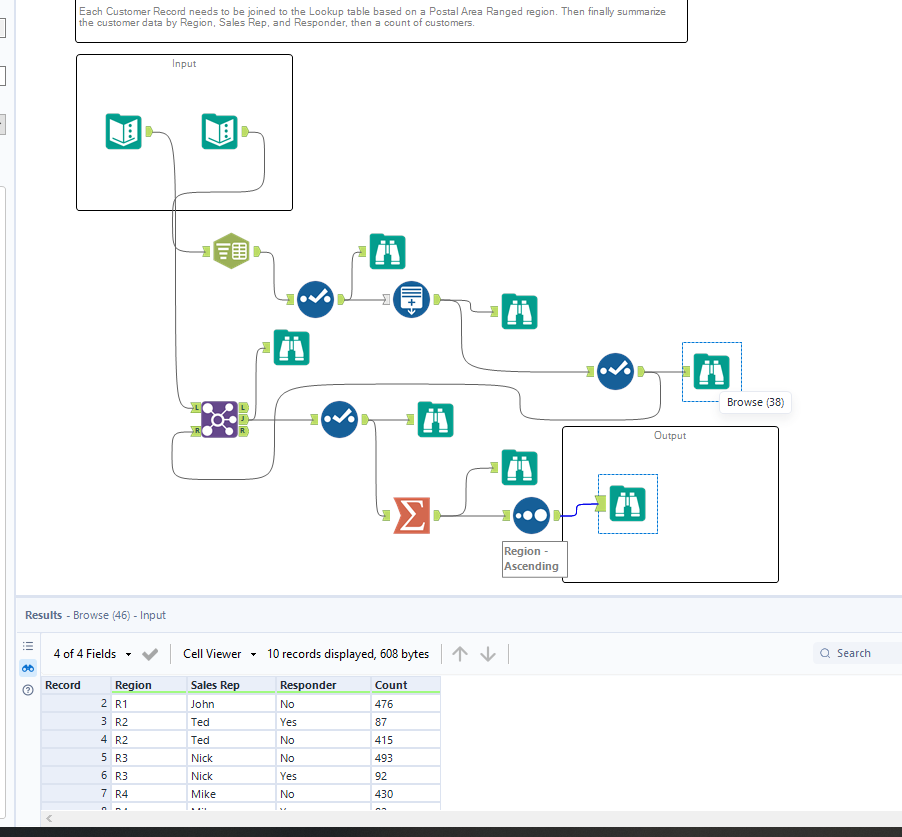This screenshot has width=902, height=837.
Task: Switch to metadata view icon in Results
Action: click(x=28, y=646)
